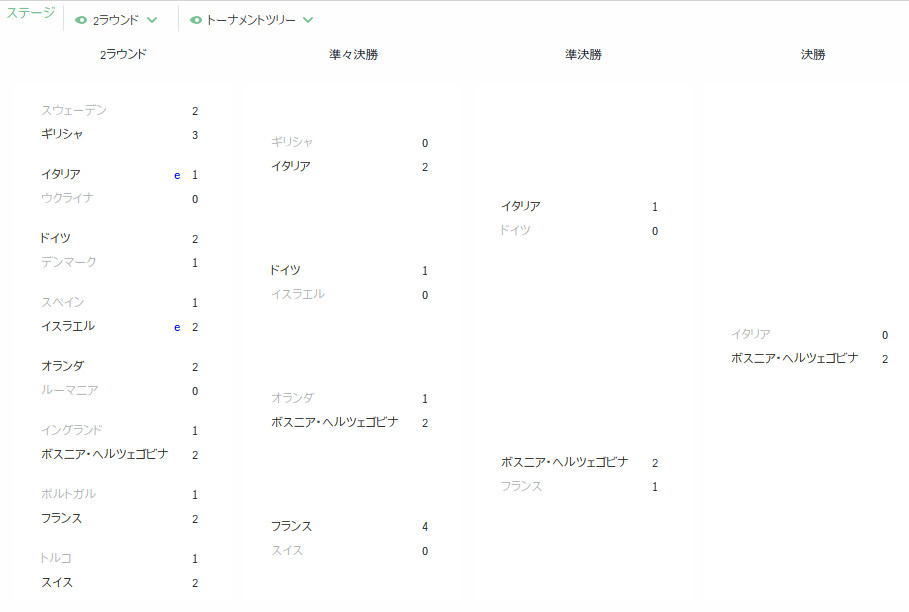Click イタリア in the 準々決勝 bracket
Viewport: 909px width, 612px height.
click(x=291, y=166)
